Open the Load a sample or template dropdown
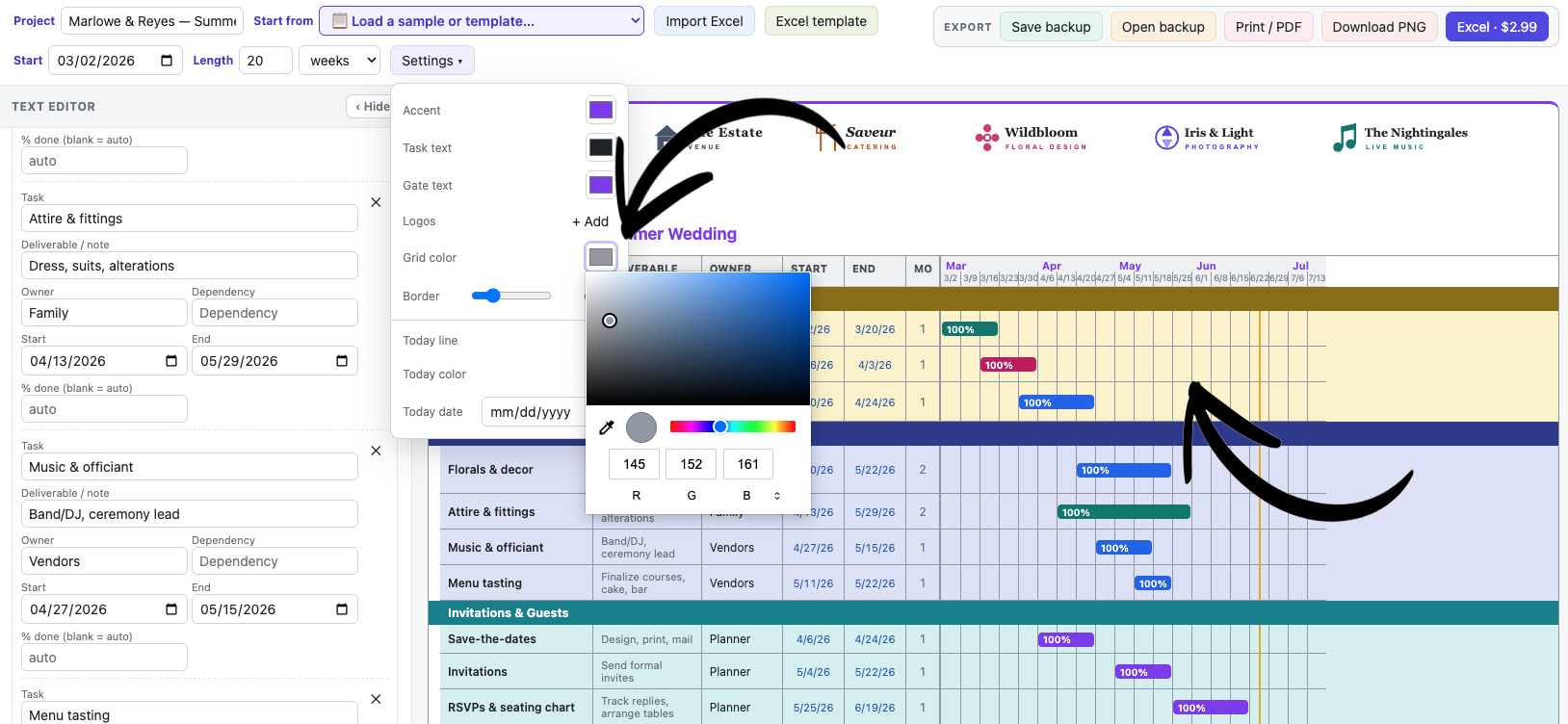Screen dimensions: 1568x724 pyautogui.click(x=482, y=21)
